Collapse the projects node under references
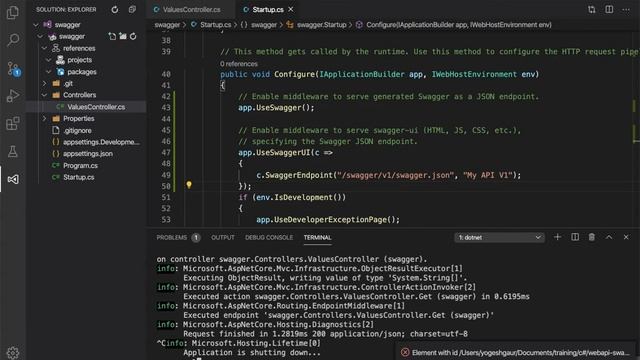The image size is (640, 360). coord(48,60)
